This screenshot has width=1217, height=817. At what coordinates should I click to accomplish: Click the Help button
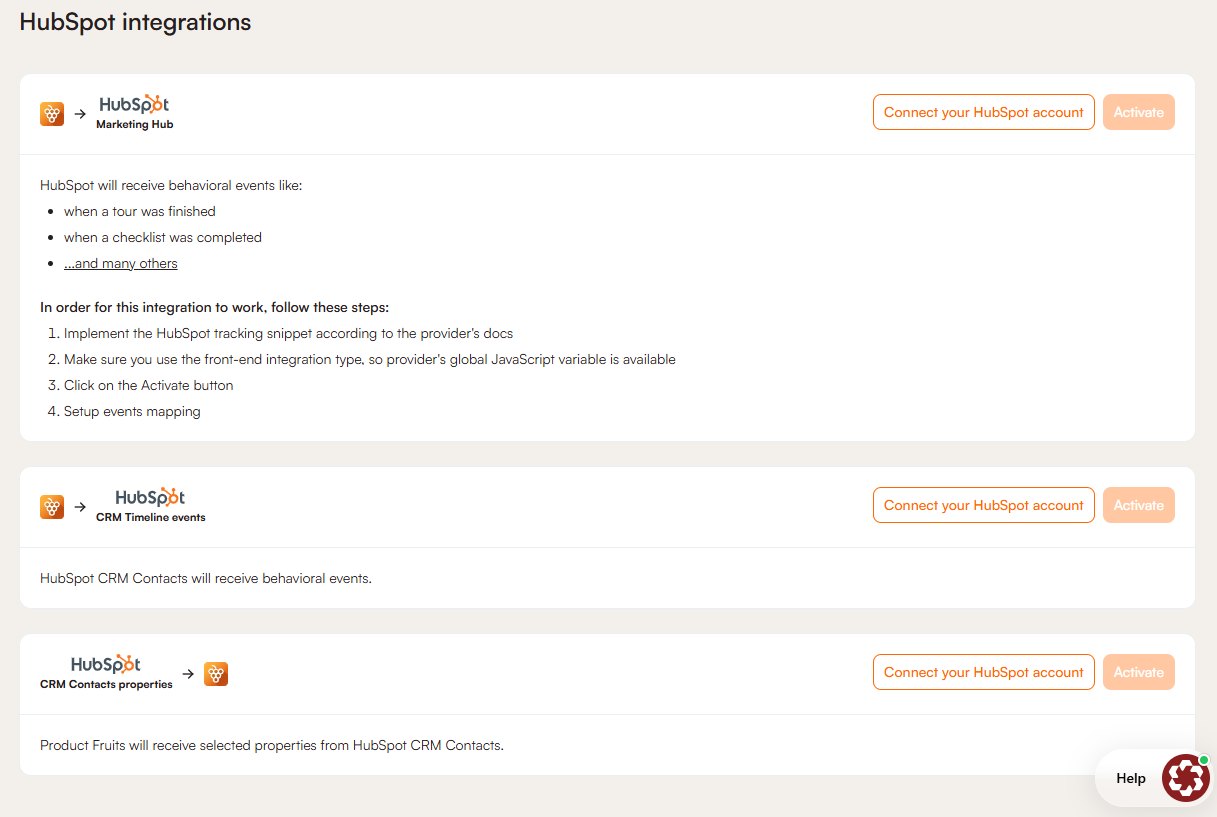(x=1131, y=778)
